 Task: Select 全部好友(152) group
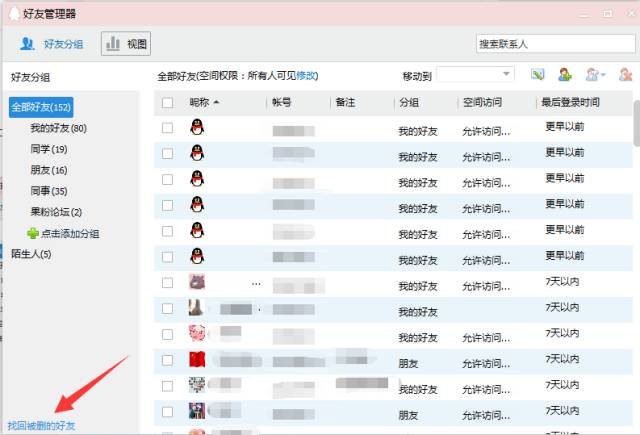41,107
